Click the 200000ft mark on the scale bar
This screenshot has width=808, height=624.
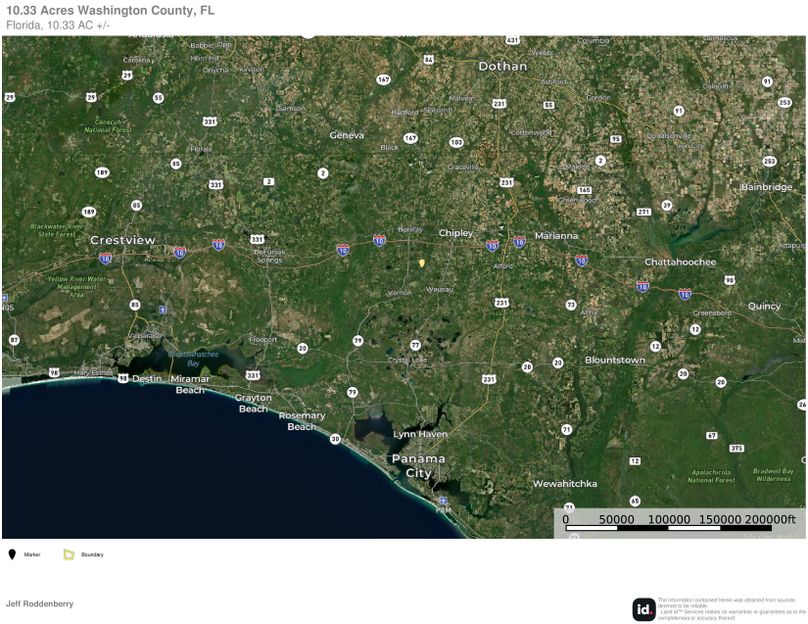click(769, 518)
